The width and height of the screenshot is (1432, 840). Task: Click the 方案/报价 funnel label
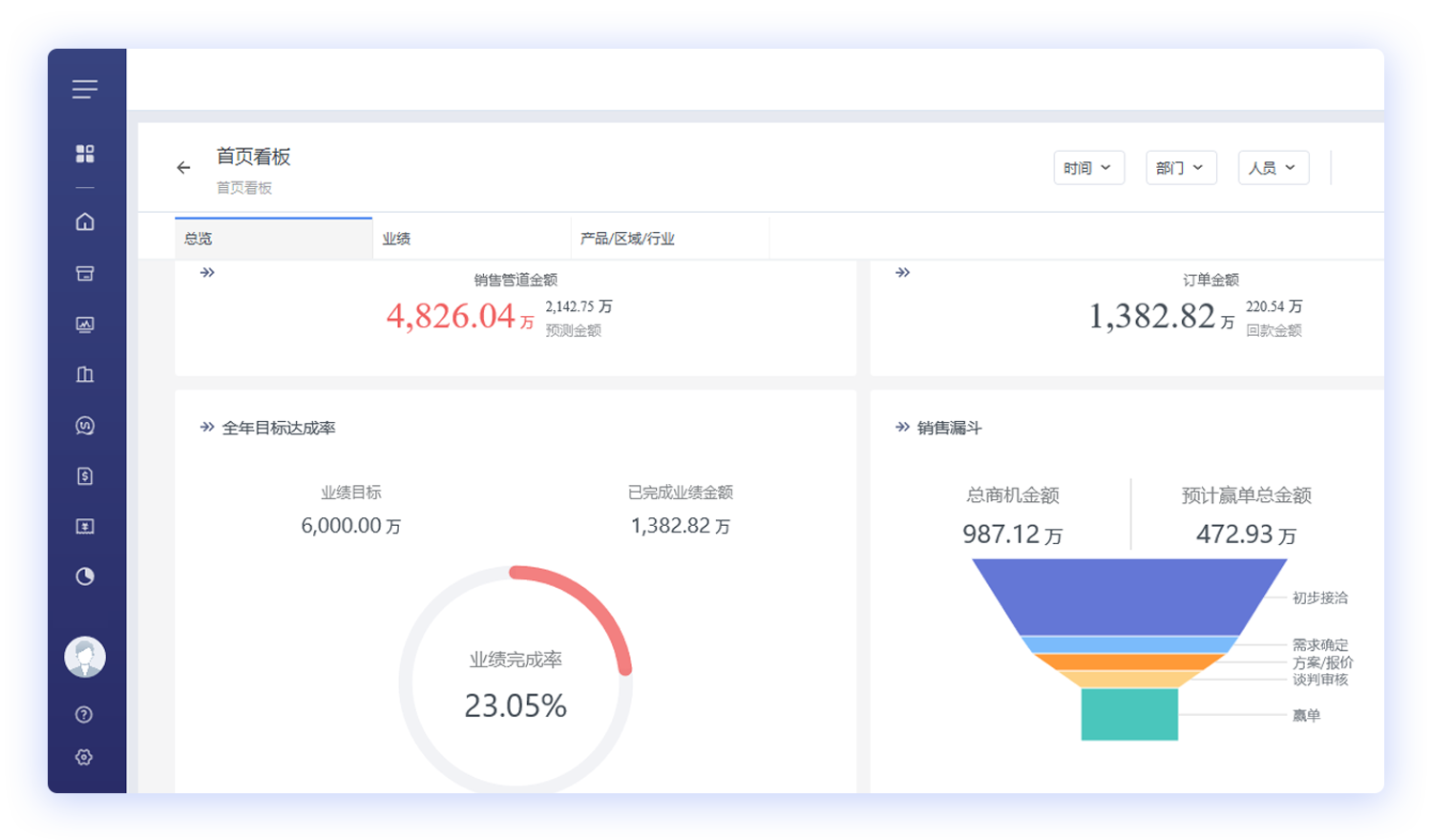coord(1323,662)
